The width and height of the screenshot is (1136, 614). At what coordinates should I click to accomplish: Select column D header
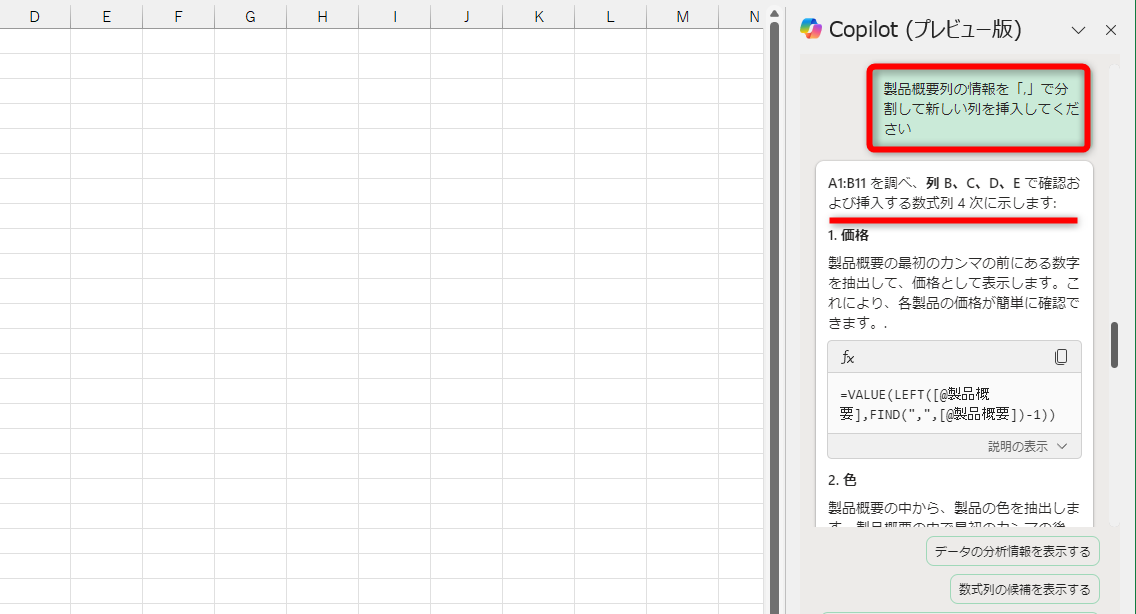35,16
